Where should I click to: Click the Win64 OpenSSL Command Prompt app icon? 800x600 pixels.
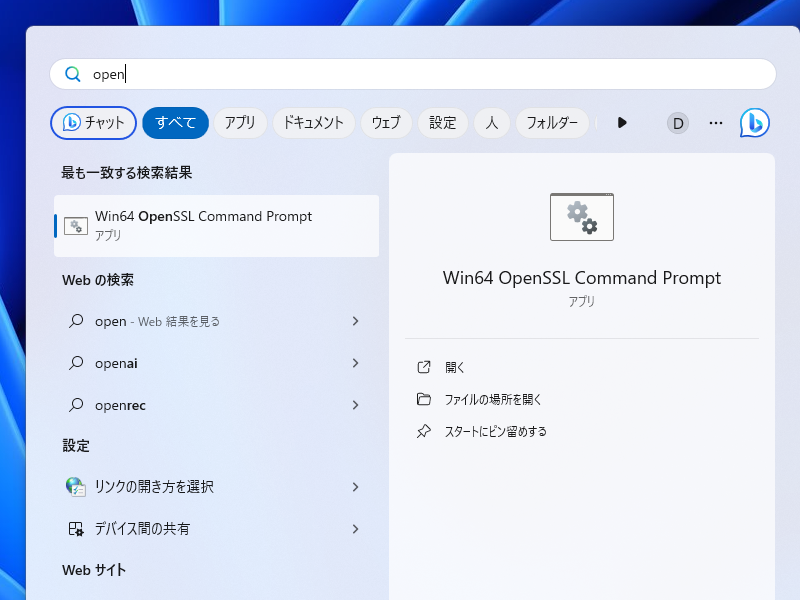point(76,224)
